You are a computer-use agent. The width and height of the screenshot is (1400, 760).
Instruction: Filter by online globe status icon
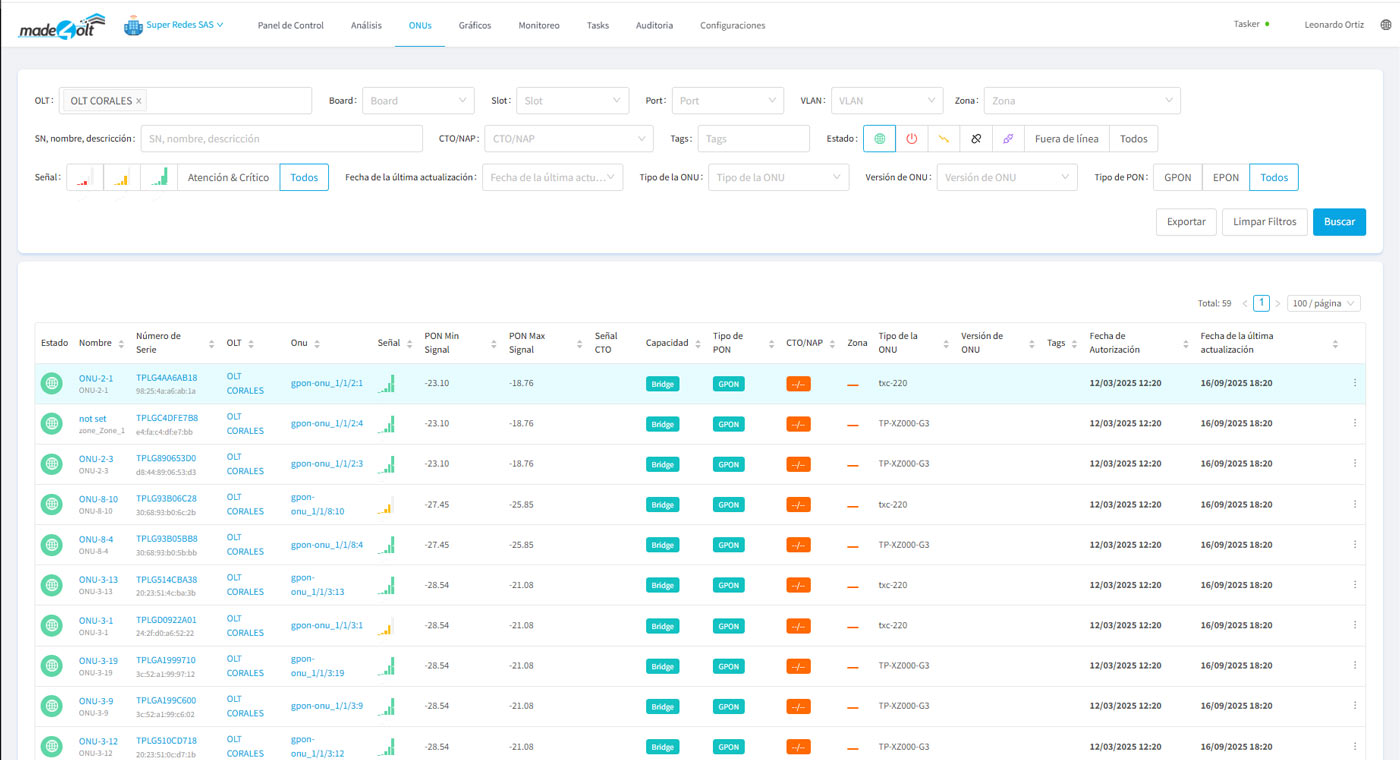[x=879, y=139]
